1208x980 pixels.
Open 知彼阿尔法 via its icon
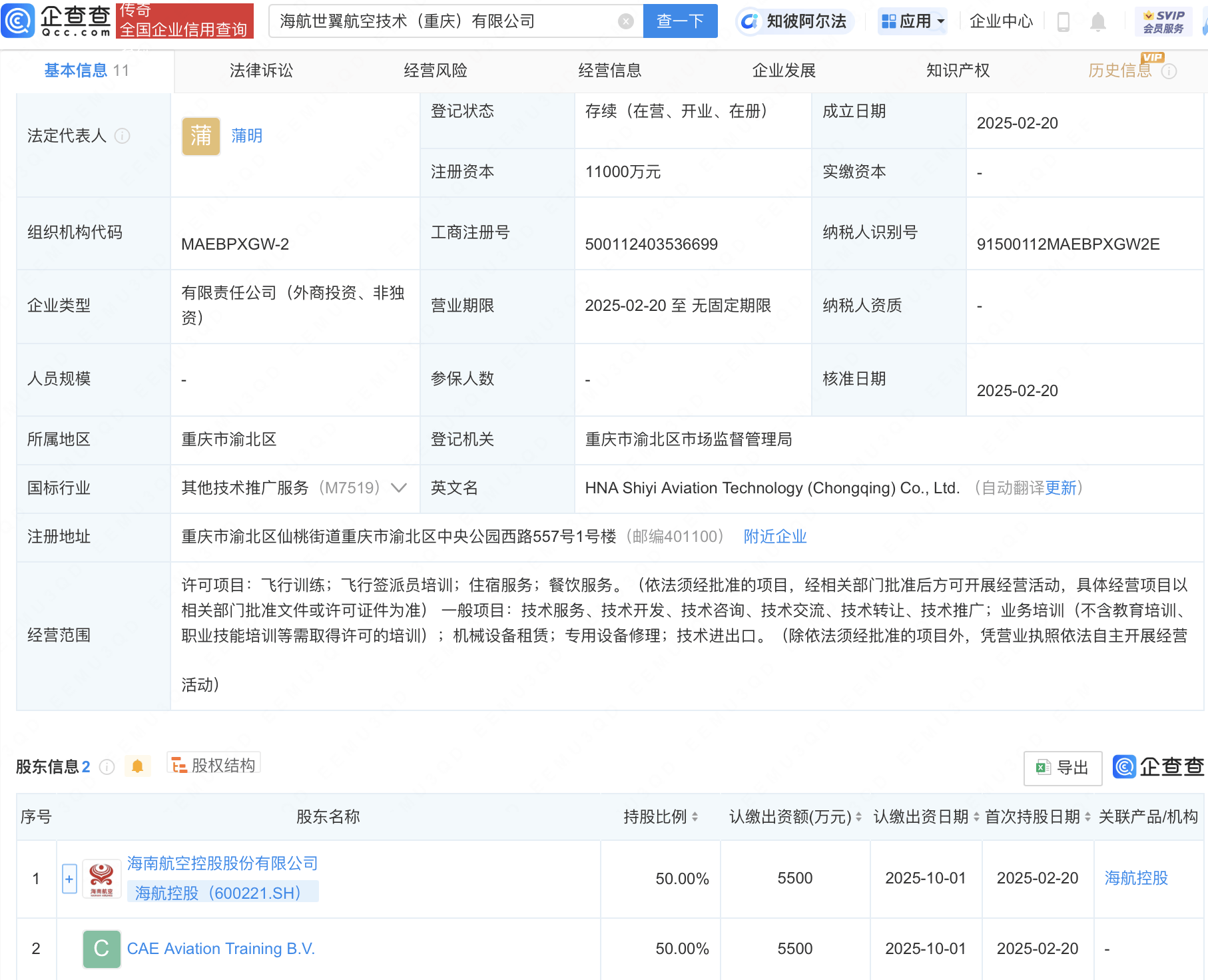point(751,21)
